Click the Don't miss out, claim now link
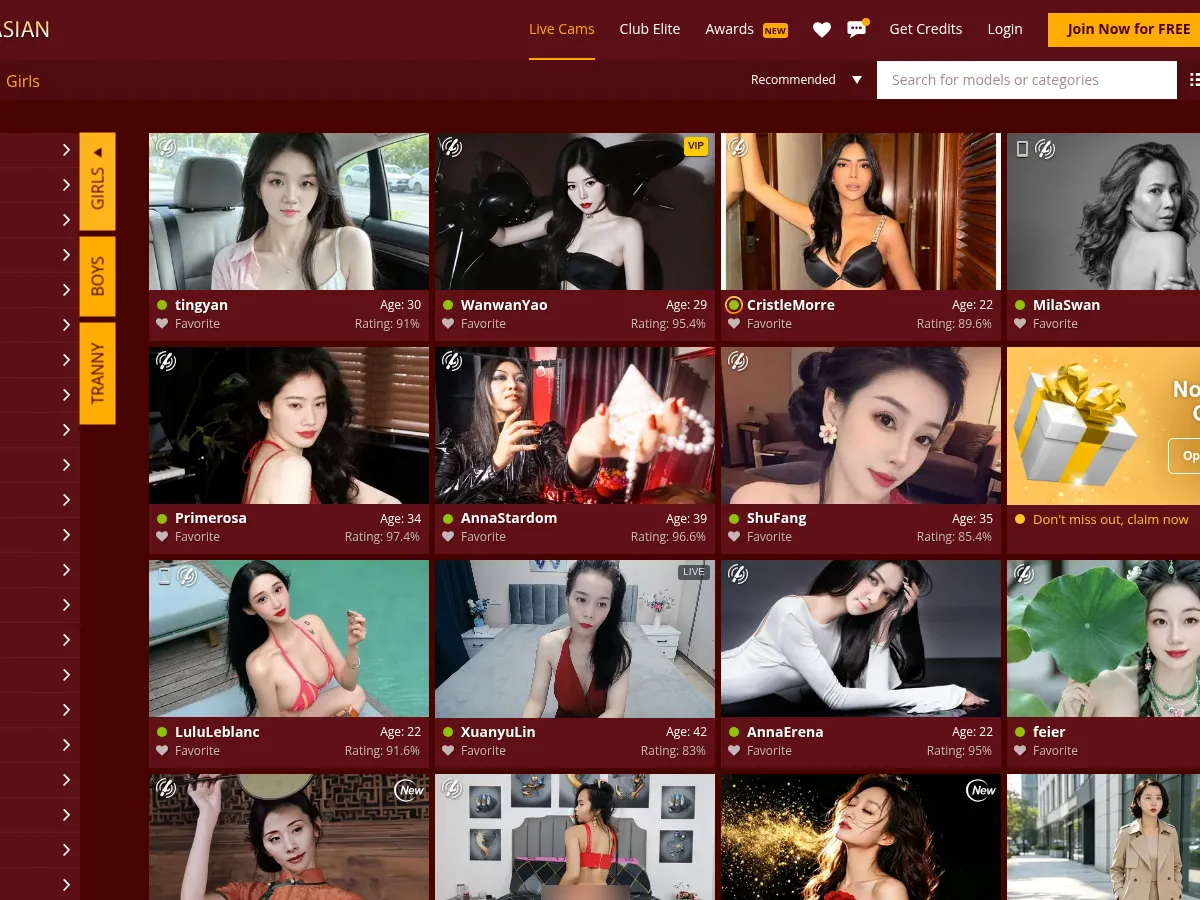The width and height of the screenshot is (1200, 900). [1111, 519]
